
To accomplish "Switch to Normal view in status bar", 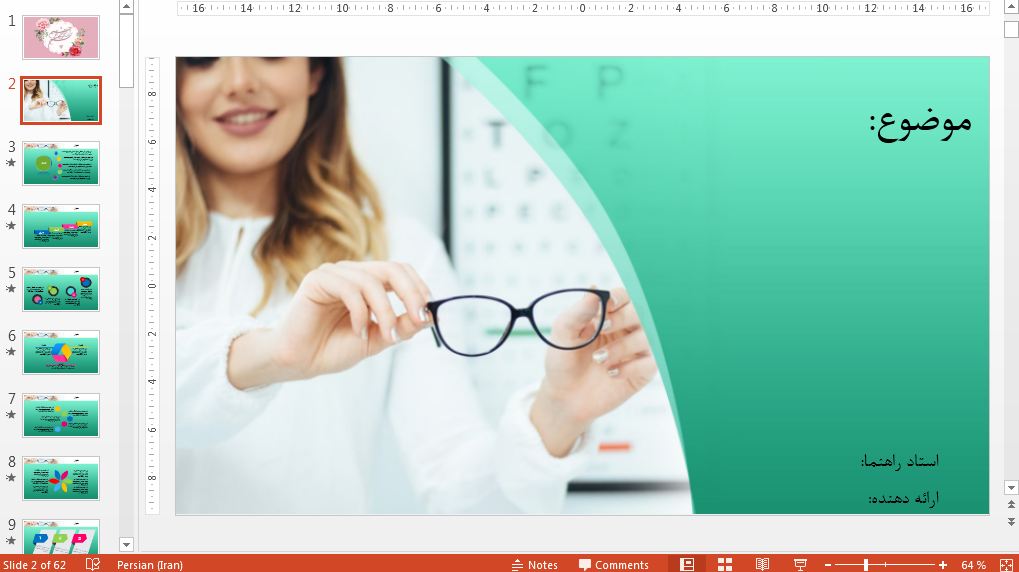I will coord(687,565).
